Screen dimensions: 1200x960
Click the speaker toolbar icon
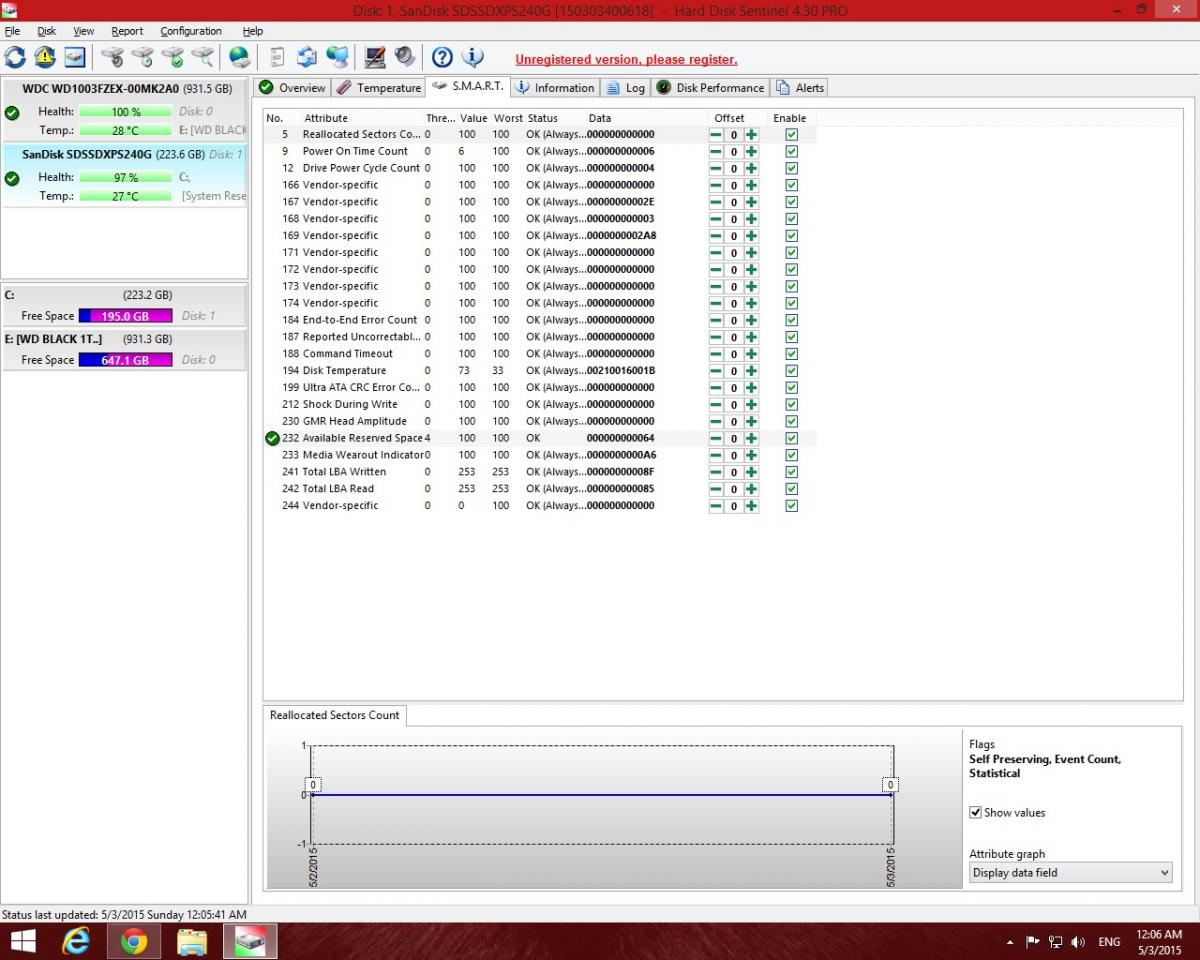(405, 57)
